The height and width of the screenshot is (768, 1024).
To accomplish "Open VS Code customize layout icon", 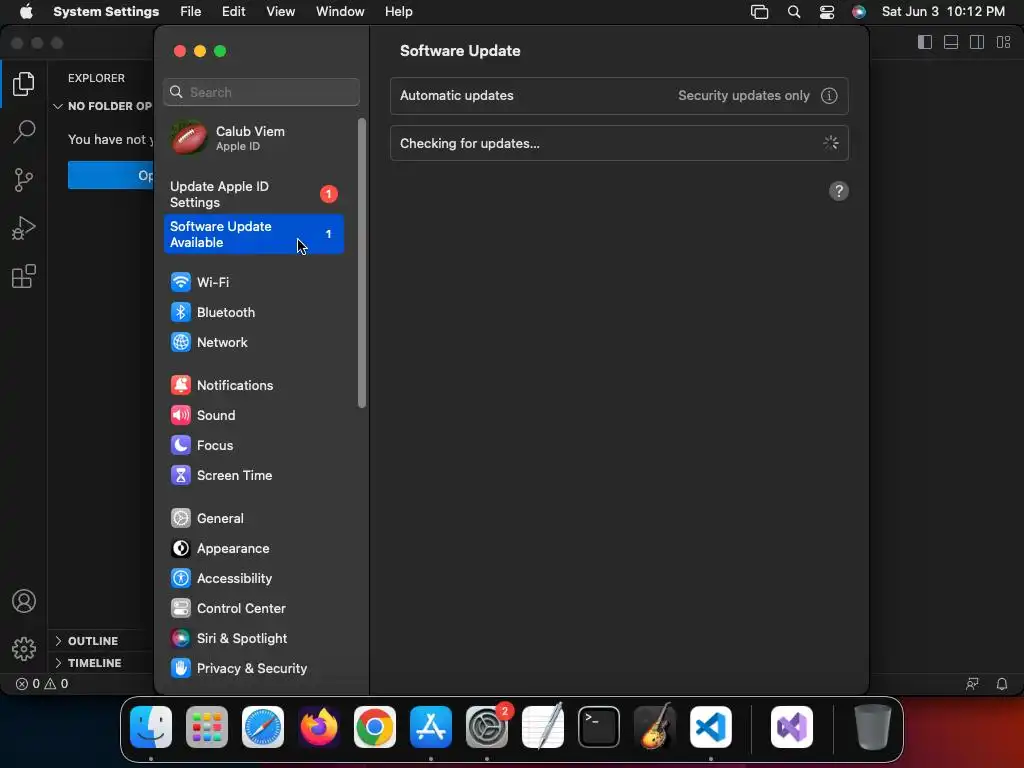I will [1003, 42].
